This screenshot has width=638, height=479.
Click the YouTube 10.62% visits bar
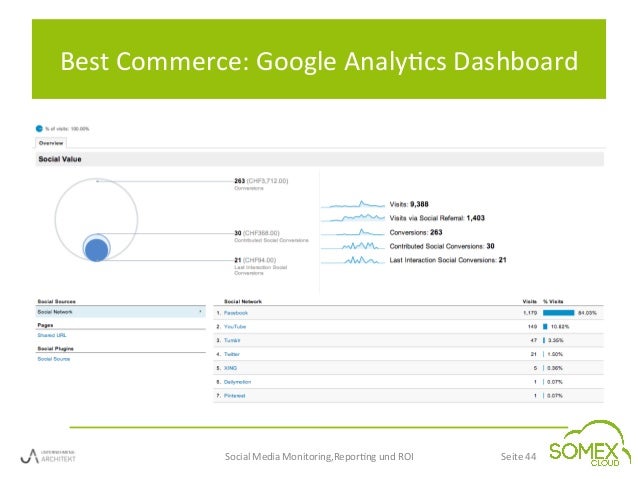(x=545, y=326)
